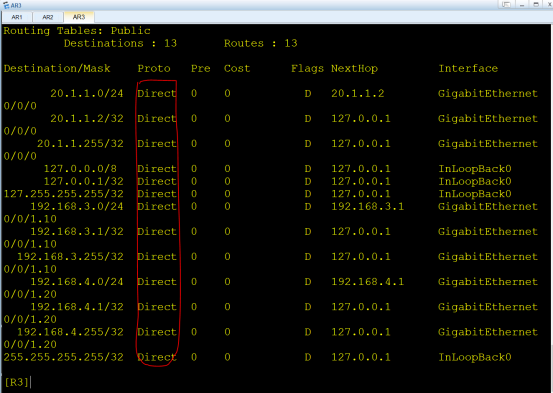Click Direct protocol in the 127.0.0.1/32 row
This screenshot has height=393, width=553.
[x=157, y=181]
